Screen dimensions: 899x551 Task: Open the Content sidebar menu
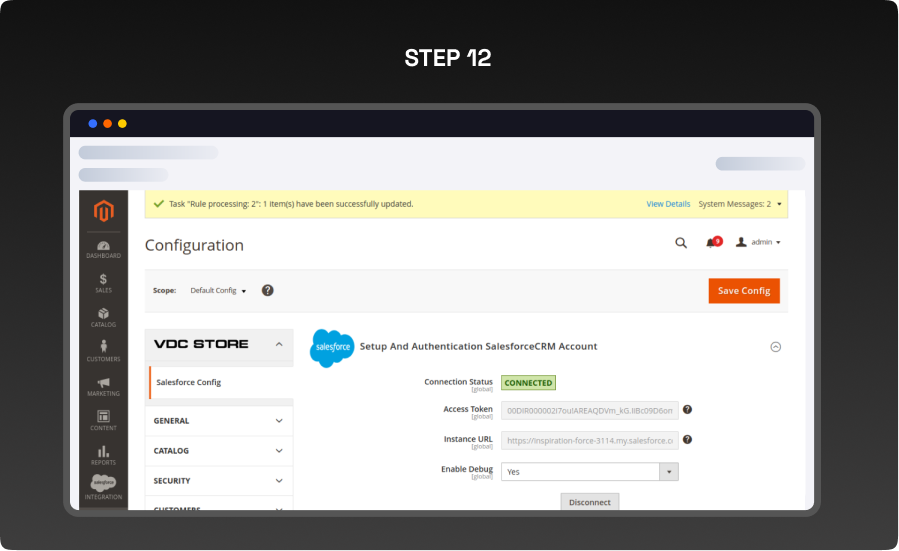pos(103,421)
